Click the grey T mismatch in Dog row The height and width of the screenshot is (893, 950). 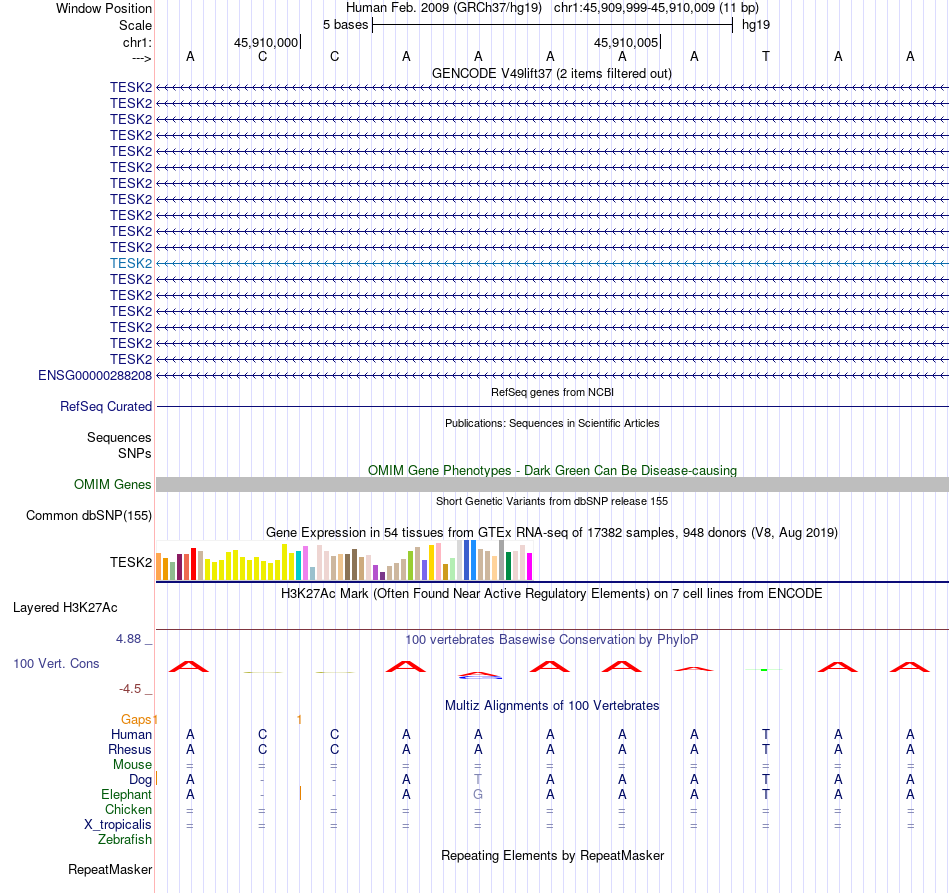point(478,779)
